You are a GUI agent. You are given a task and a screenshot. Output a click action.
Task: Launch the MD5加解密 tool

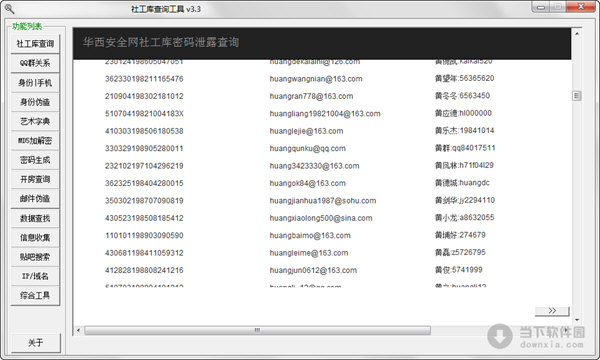[35, 141]
